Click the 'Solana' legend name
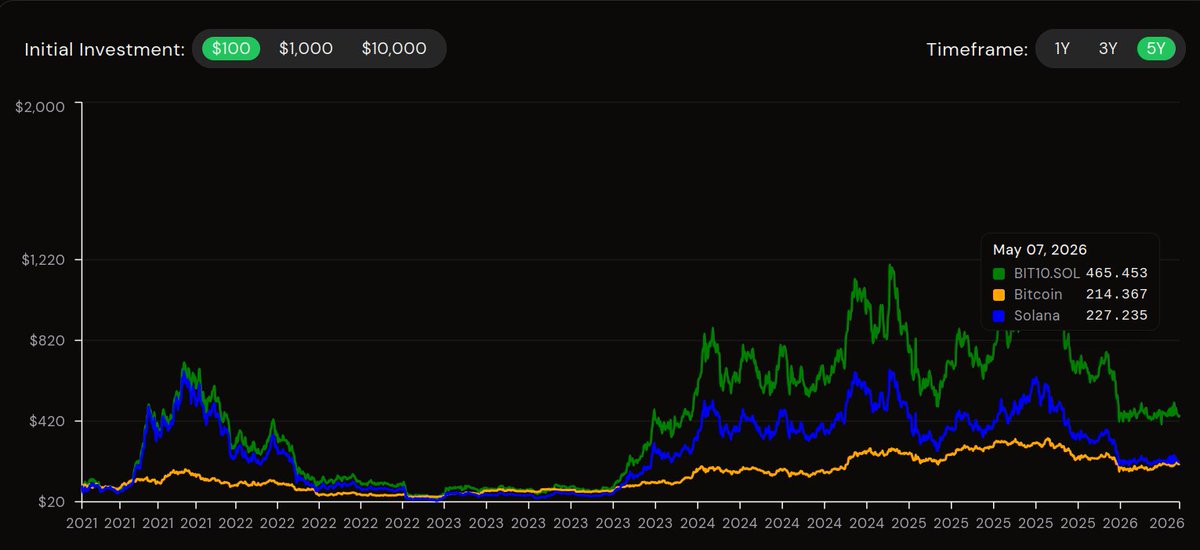This screenshot has width=1200, height=550. [1036, 315]
